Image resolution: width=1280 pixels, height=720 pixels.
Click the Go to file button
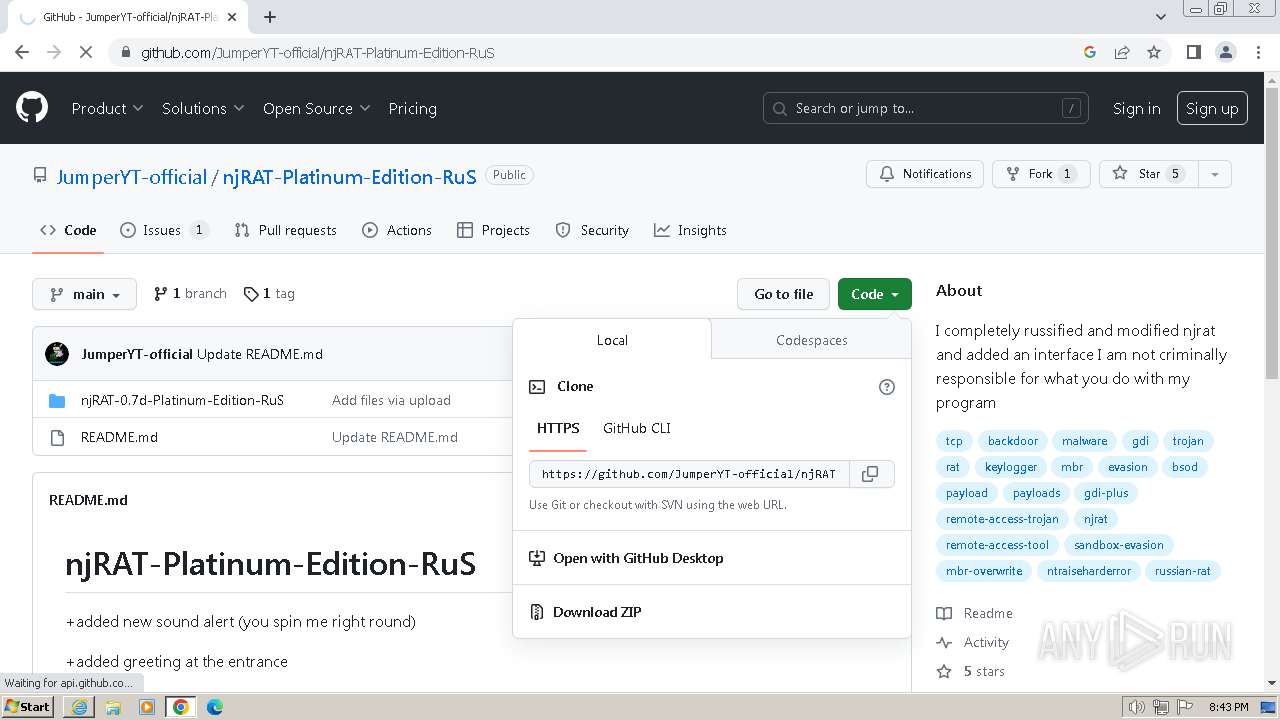(x=784, y=294)
